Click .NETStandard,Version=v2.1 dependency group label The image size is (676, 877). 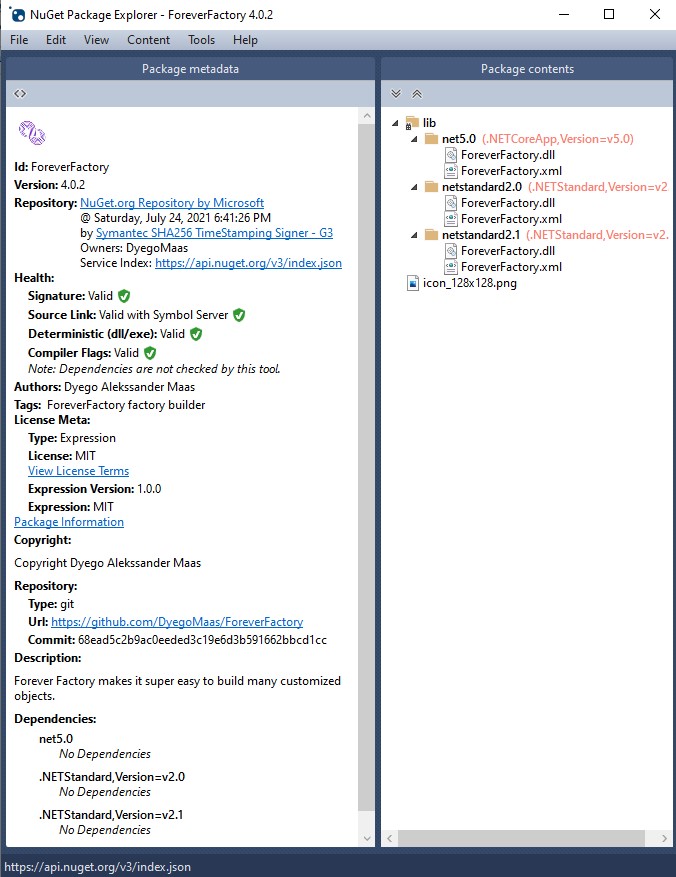point(111,815)
